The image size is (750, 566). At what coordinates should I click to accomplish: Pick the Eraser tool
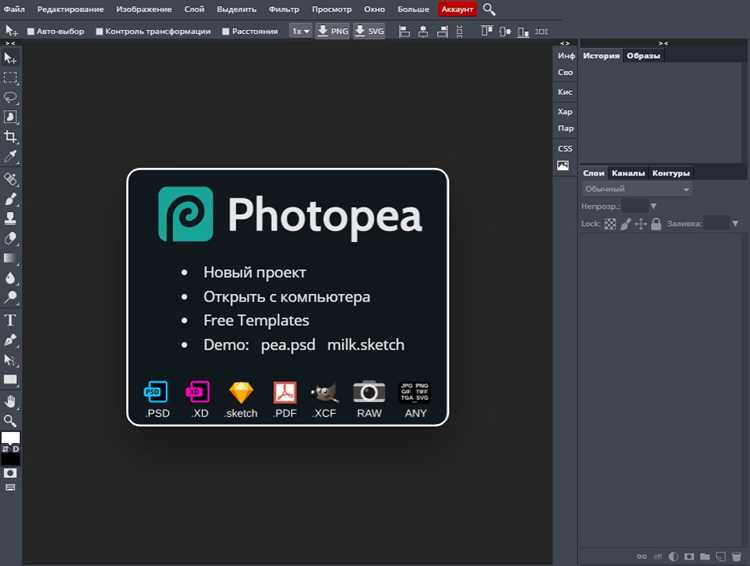pos(10,238)
